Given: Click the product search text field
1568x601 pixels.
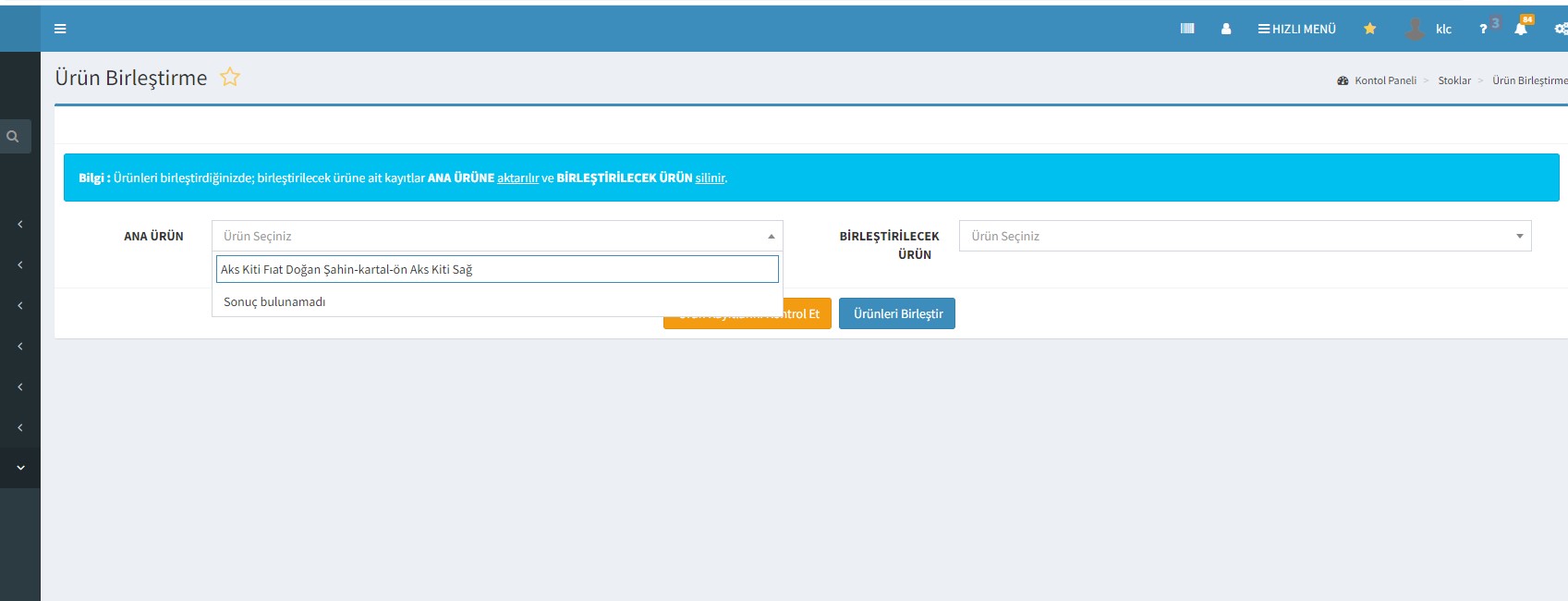Looking at the screenshot, I should (497, 269).
